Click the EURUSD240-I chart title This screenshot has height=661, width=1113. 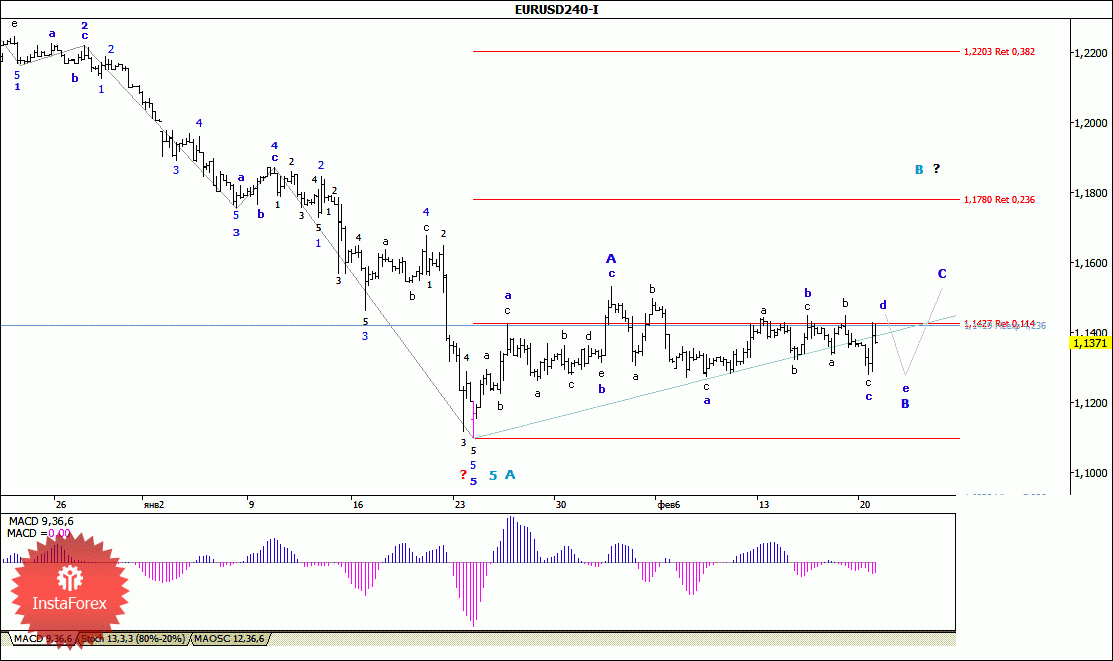pos(556,9)
